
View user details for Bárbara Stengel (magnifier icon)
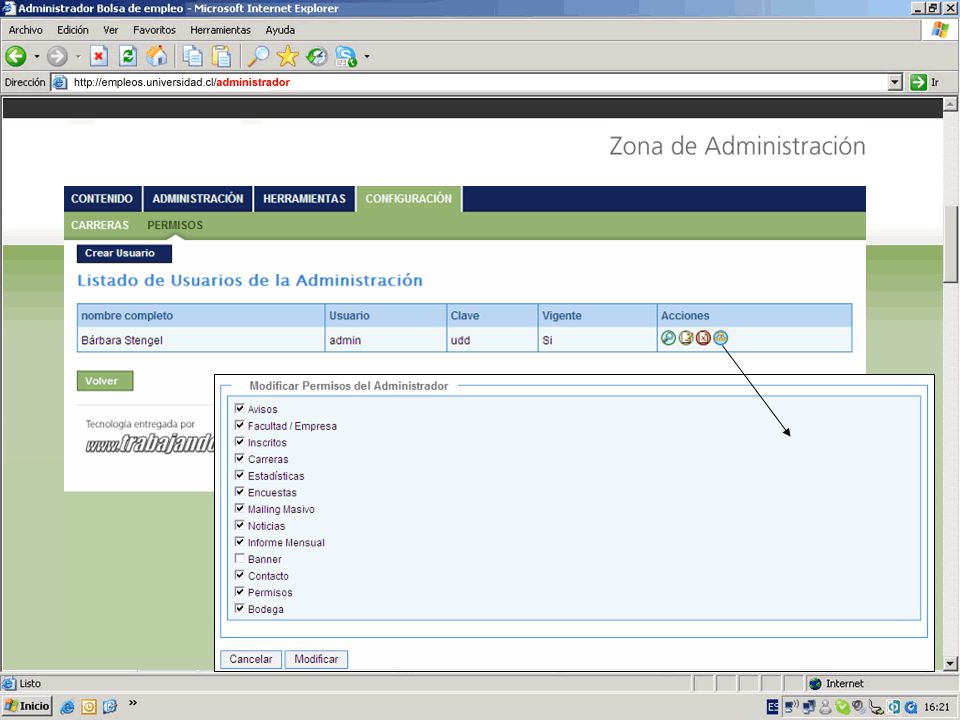(668, 338)
